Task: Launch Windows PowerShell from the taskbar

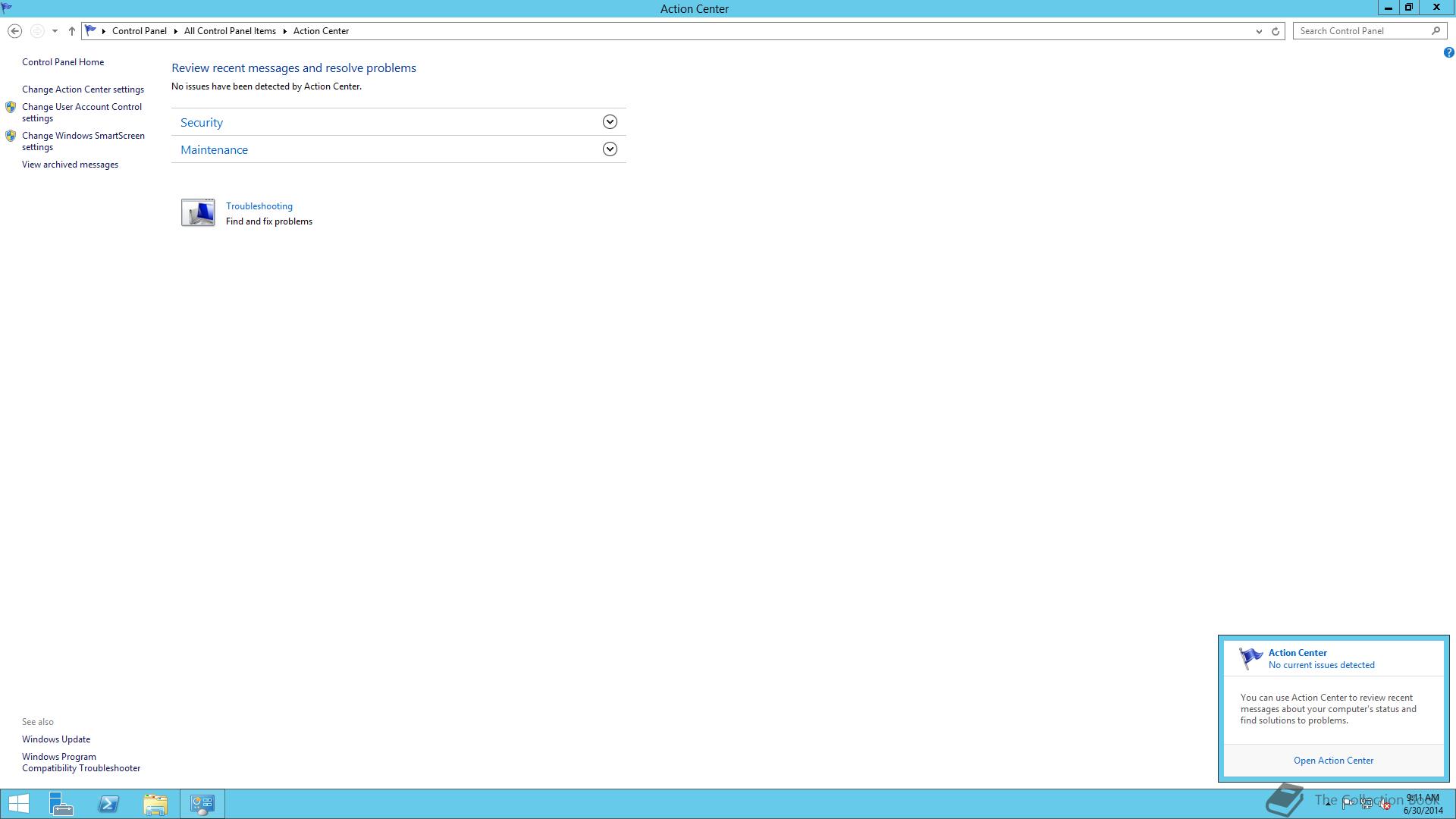Action: (x=108, y=804)
